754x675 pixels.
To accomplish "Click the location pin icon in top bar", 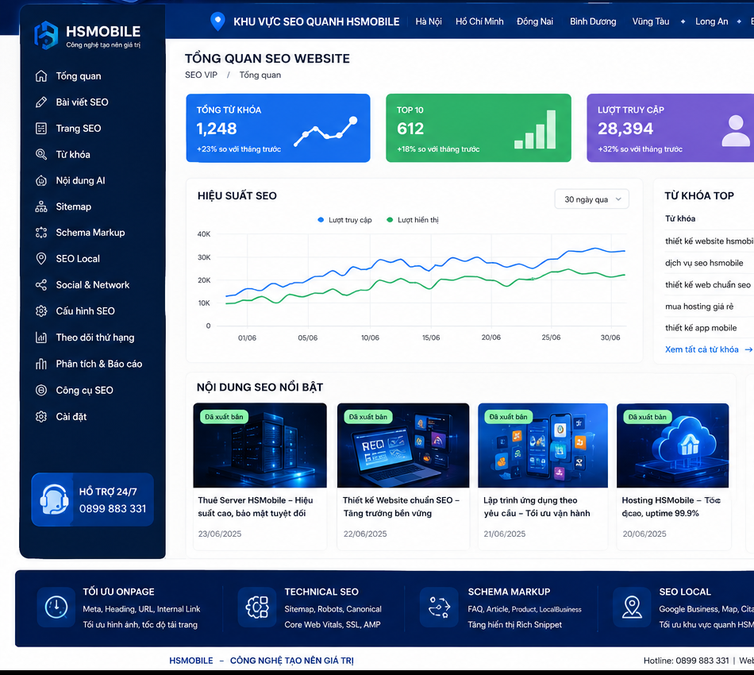I will (x=218, y=21).
